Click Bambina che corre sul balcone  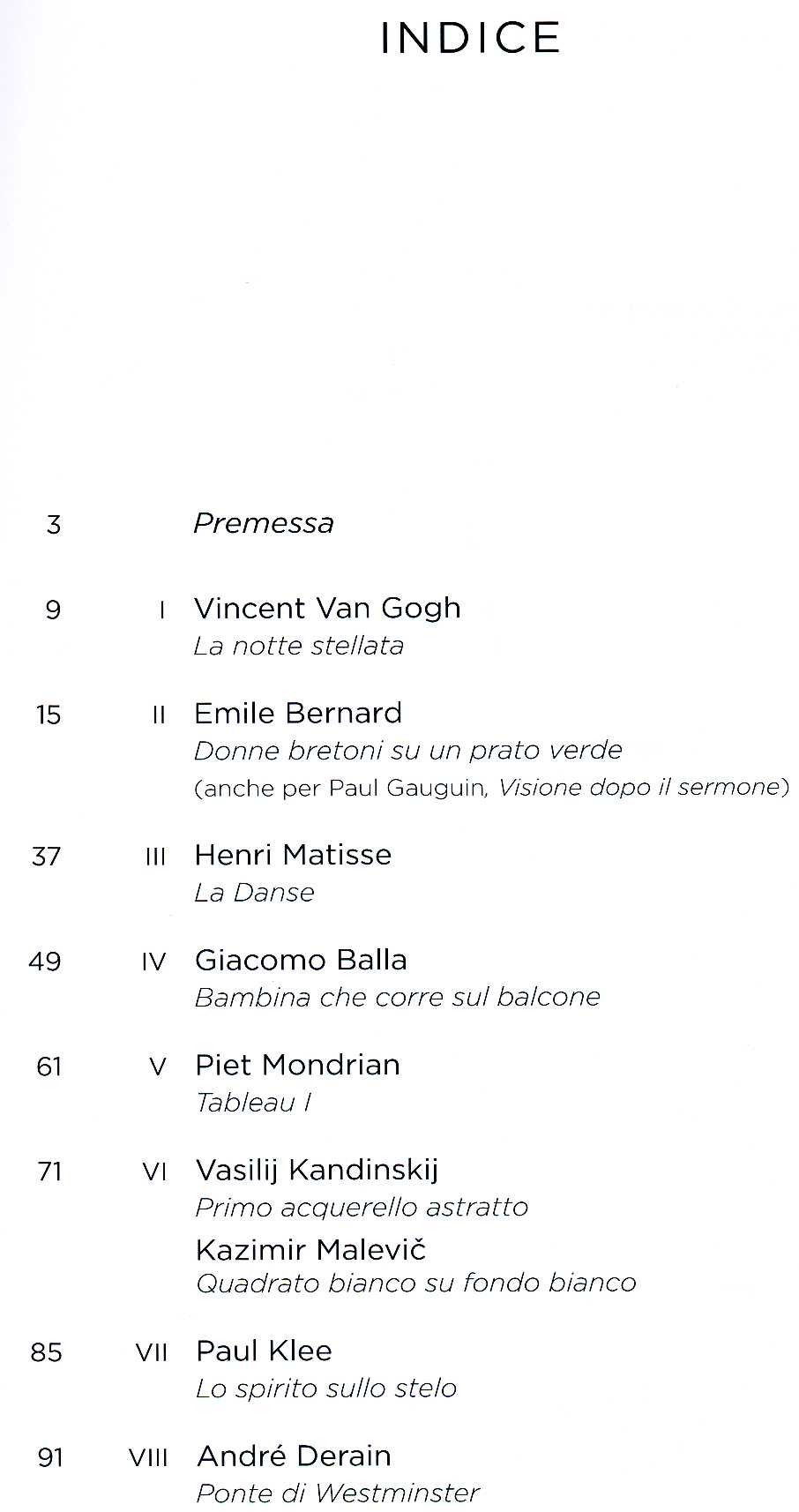(x=397, y=997)
